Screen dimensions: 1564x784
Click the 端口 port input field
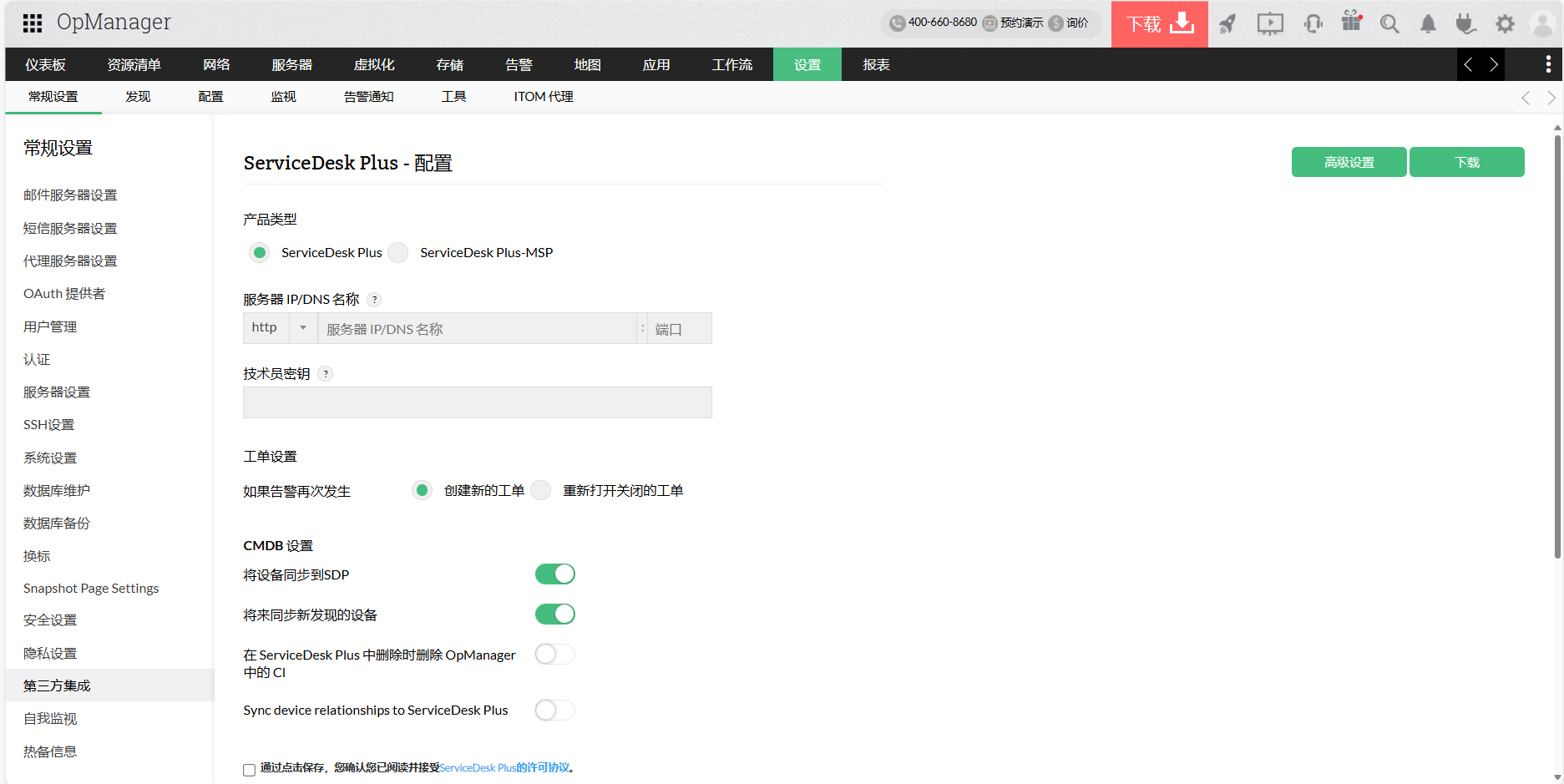[680, 328]
